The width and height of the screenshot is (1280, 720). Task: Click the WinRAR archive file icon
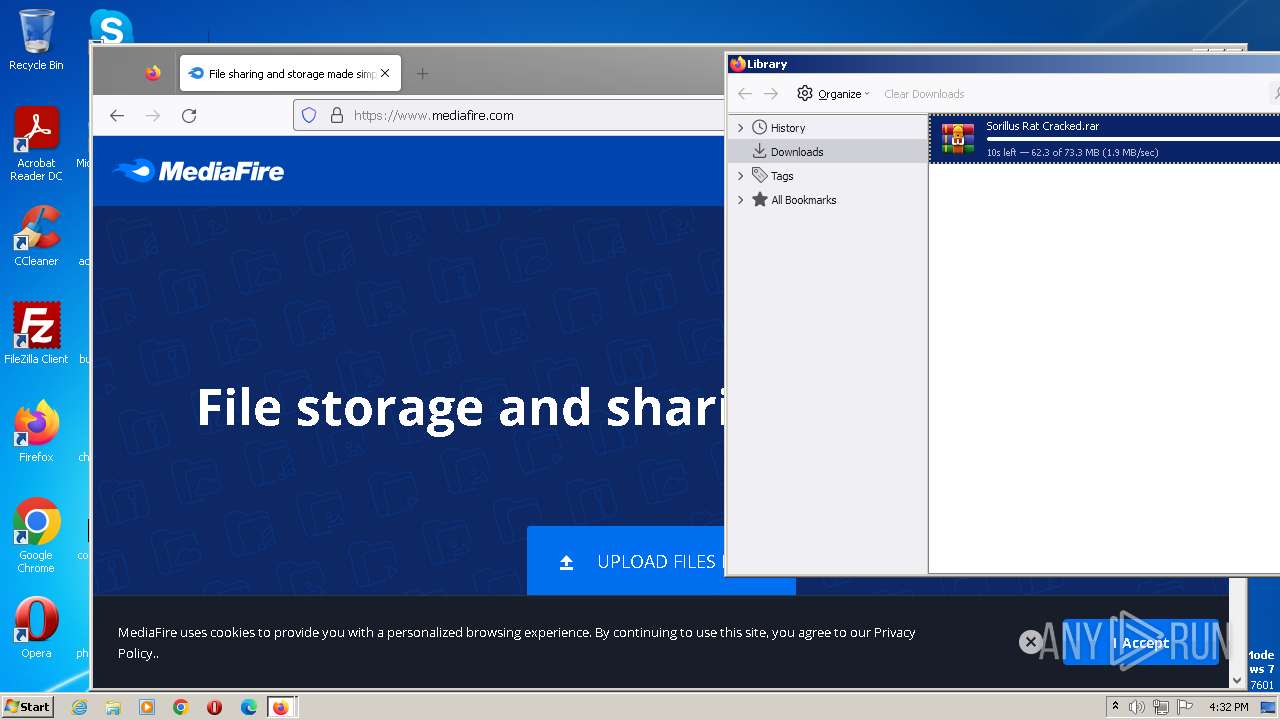(x=957, y=139)
